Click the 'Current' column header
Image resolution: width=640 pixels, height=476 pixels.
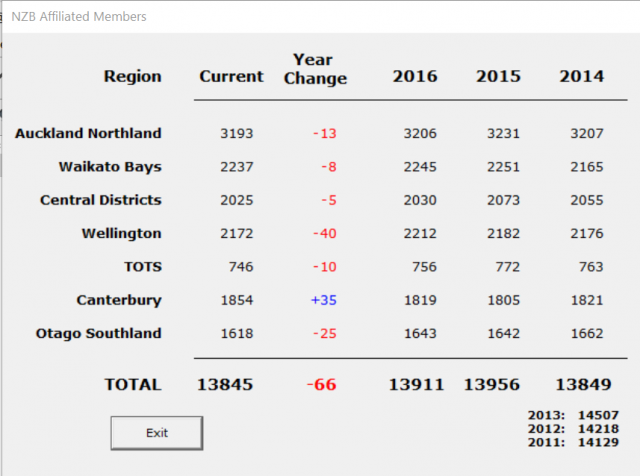coord(231,76)
